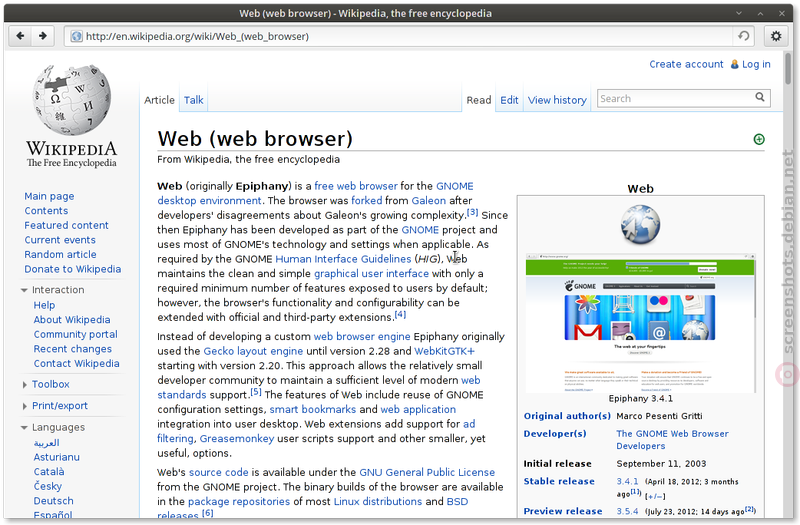This screenshot has width=800, height=525.
Task: Open About Wikipedia link
Action: tap(72, 319)
